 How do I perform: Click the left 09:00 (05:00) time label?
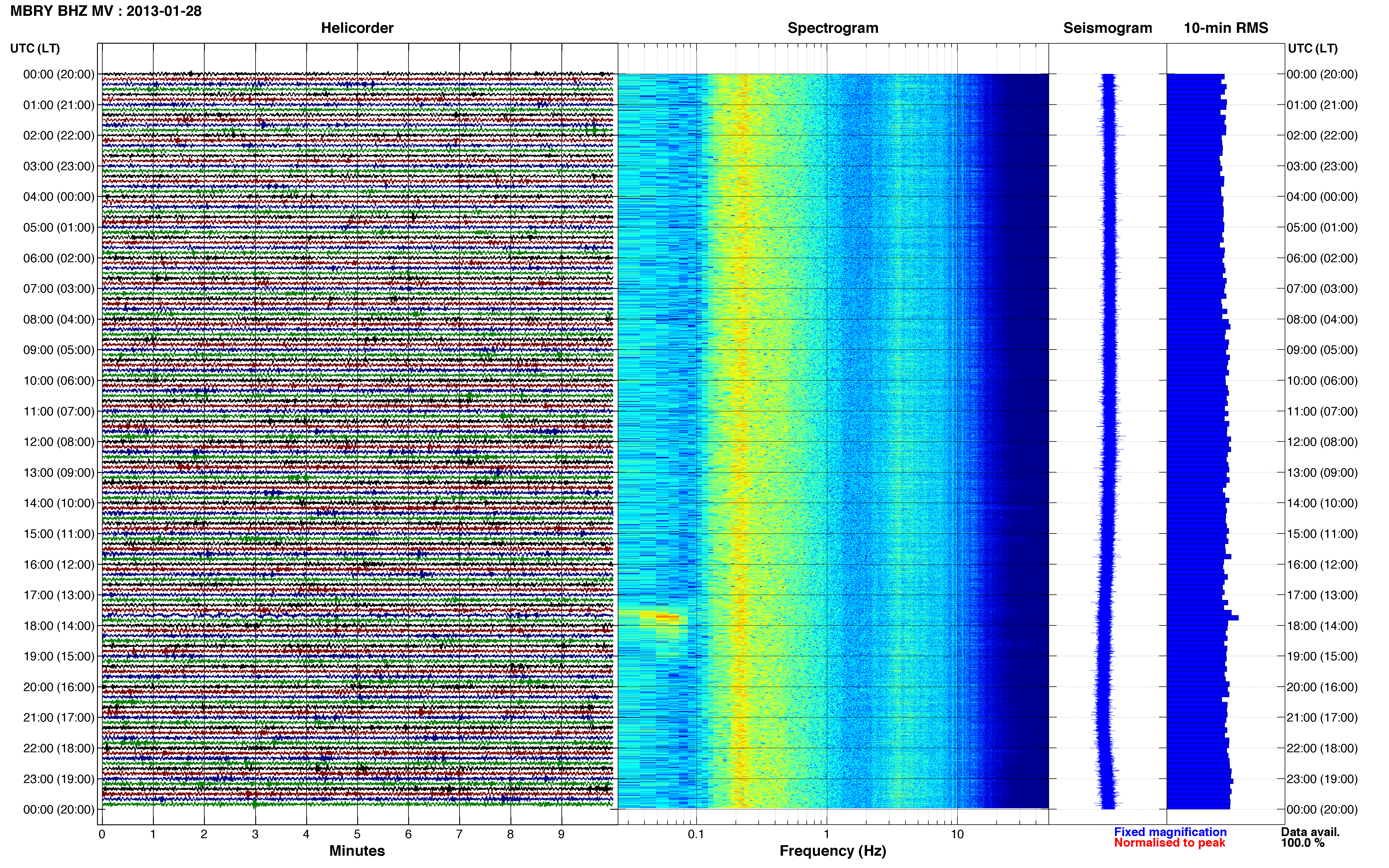click(x=59, y=350)
